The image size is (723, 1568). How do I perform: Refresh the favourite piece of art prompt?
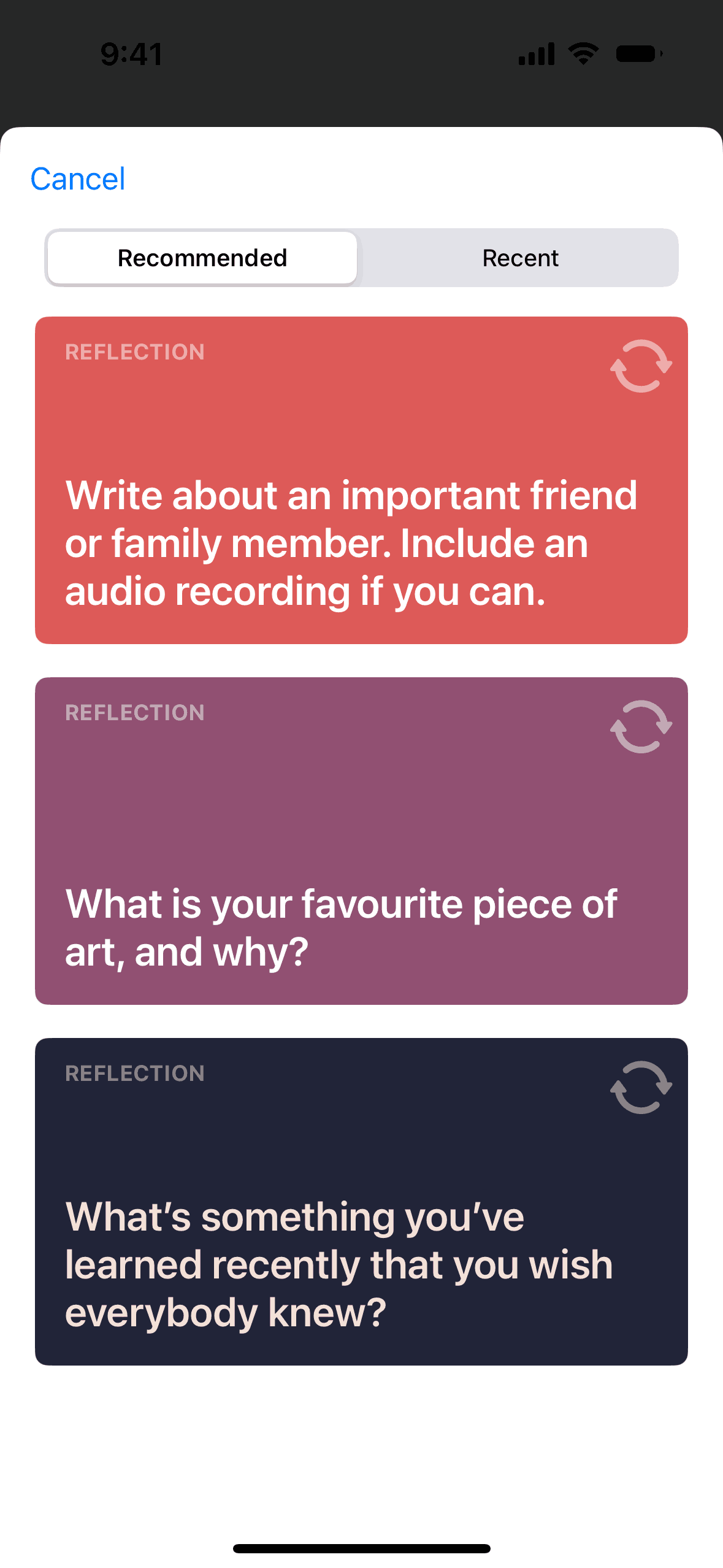click(x=641, y=727)
